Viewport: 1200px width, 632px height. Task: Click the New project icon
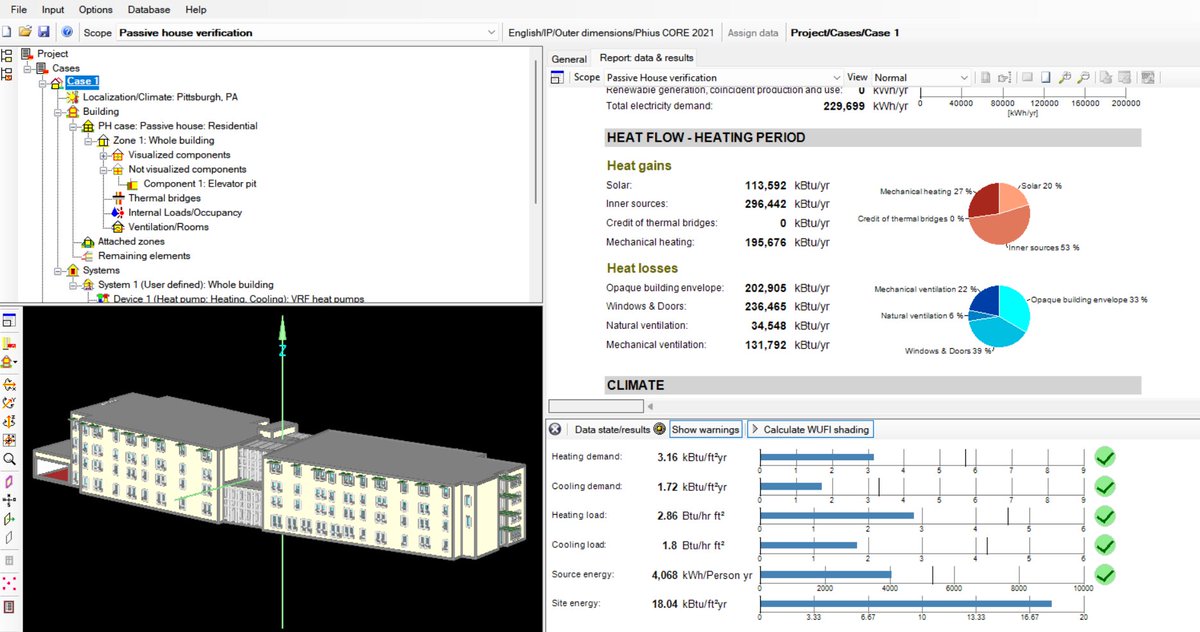[x=7, y=32]
